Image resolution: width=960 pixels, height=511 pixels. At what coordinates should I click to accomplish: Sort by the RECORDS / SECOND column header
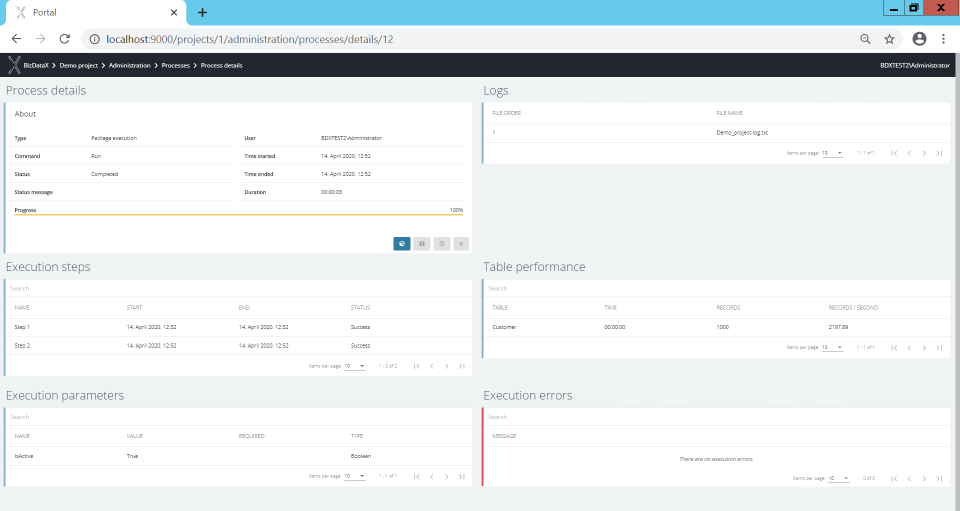853,308
